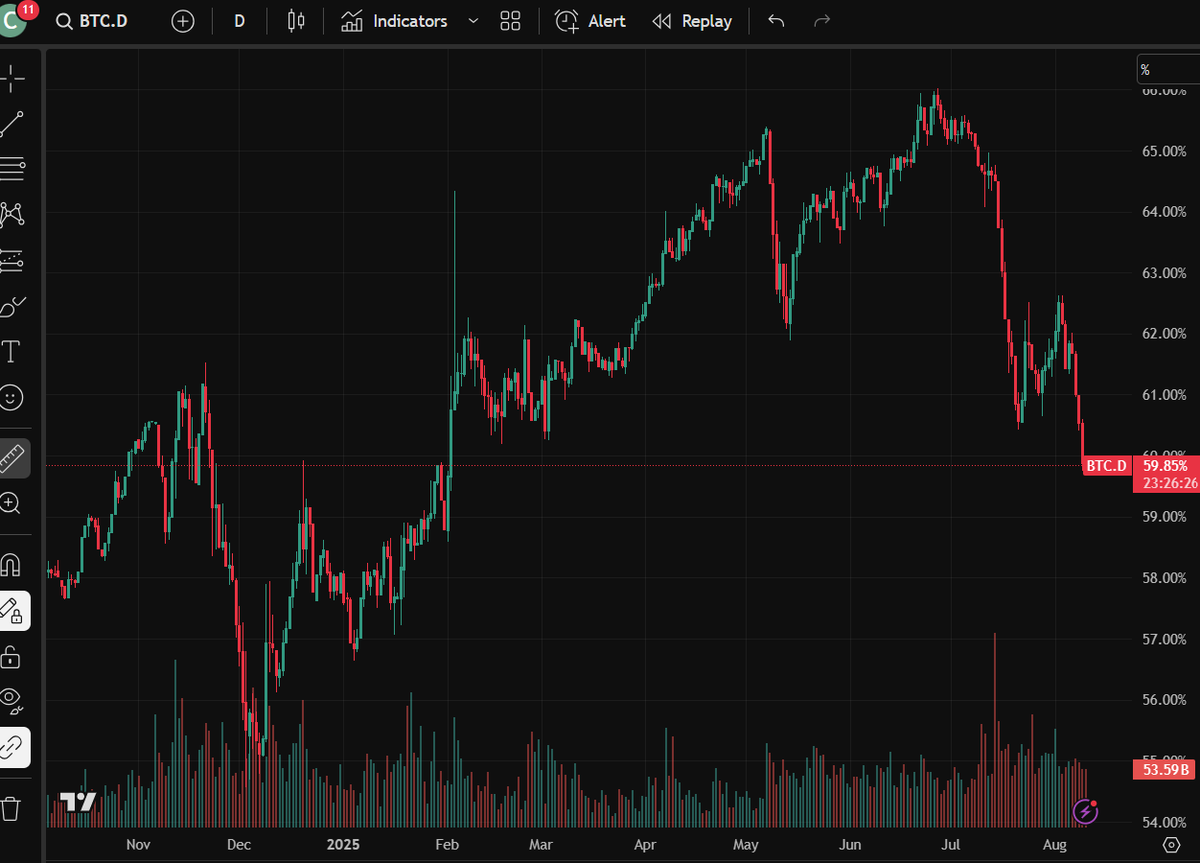Click the Aug label on time axis
This screenshot has height=863, width=1200.
(x=1056, y=845)
